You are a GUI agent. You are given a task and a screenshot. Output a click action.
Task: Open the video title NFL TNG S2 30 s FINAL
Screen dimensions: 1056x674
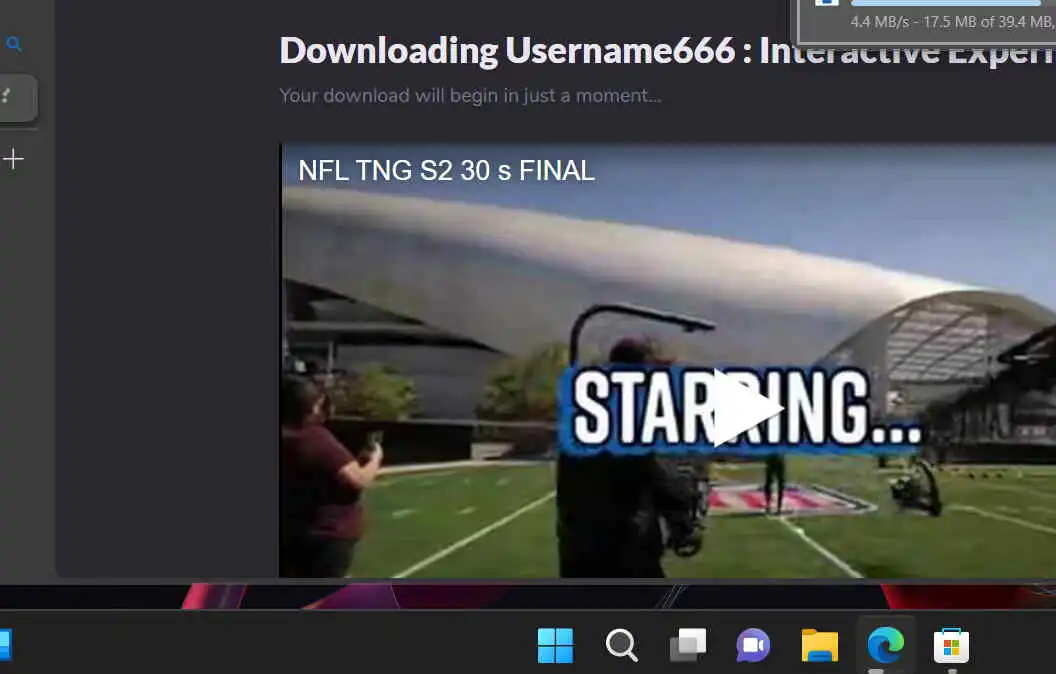click(x=447, y=170)
